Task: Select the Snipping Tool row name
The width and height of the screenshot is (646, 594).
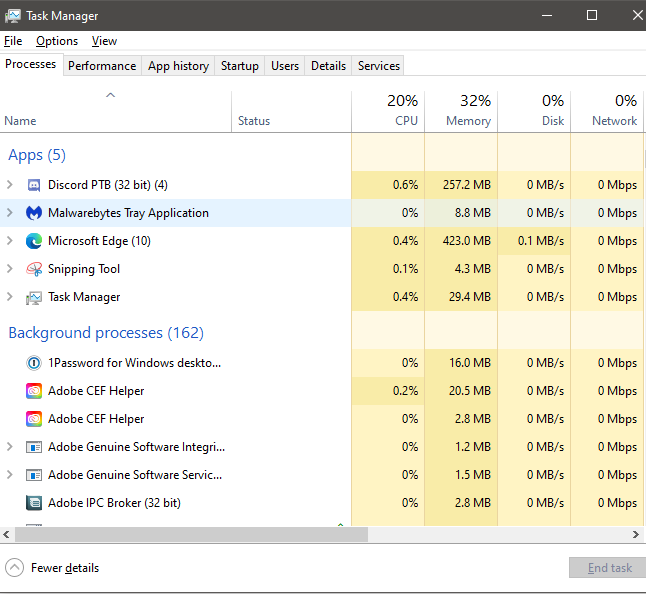Action: [84, 269]
